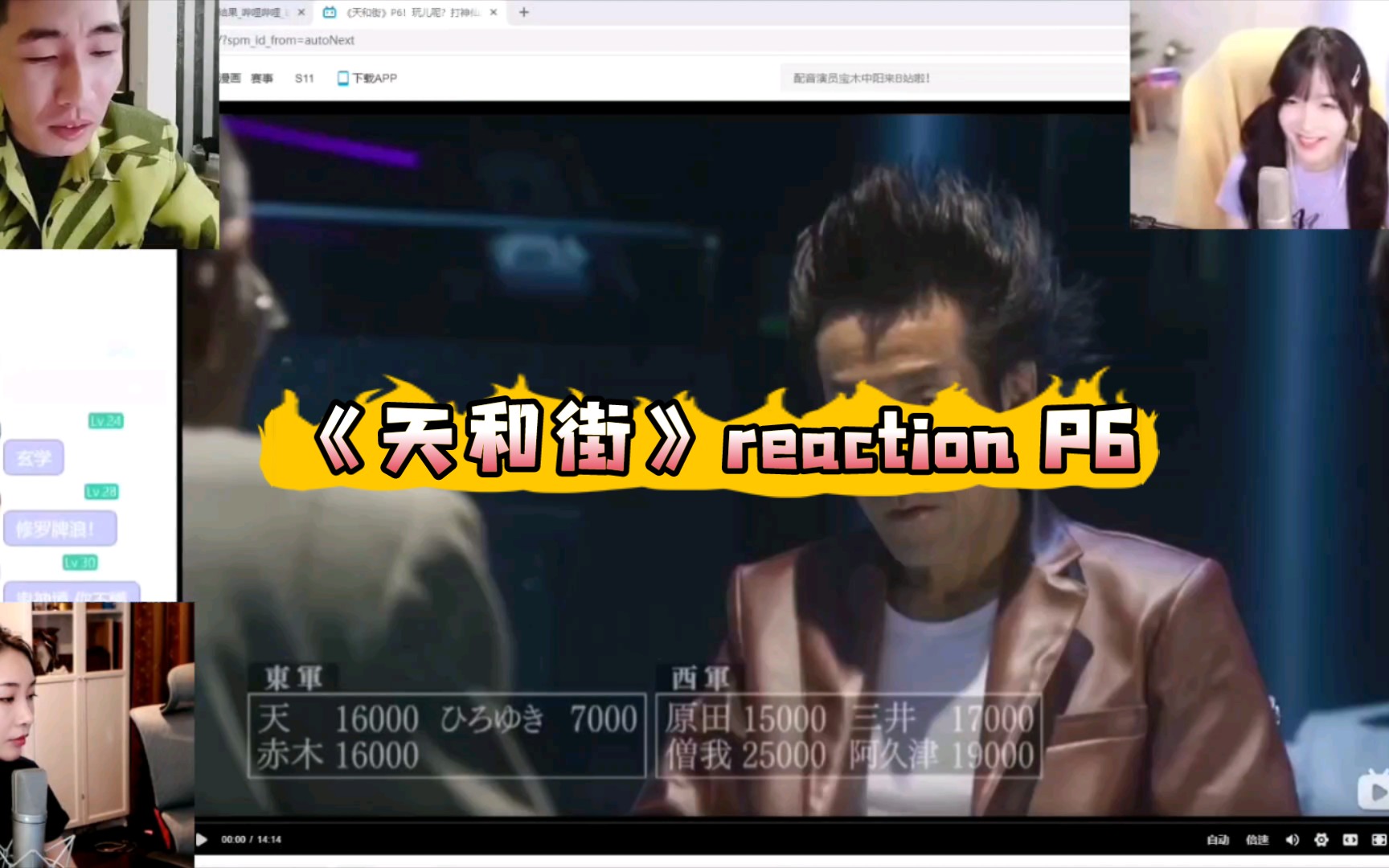Screen dimensions: 1389x868
Task: Close the first 哔哩哔哩 browser tab
Action: (x=301, y=12)
